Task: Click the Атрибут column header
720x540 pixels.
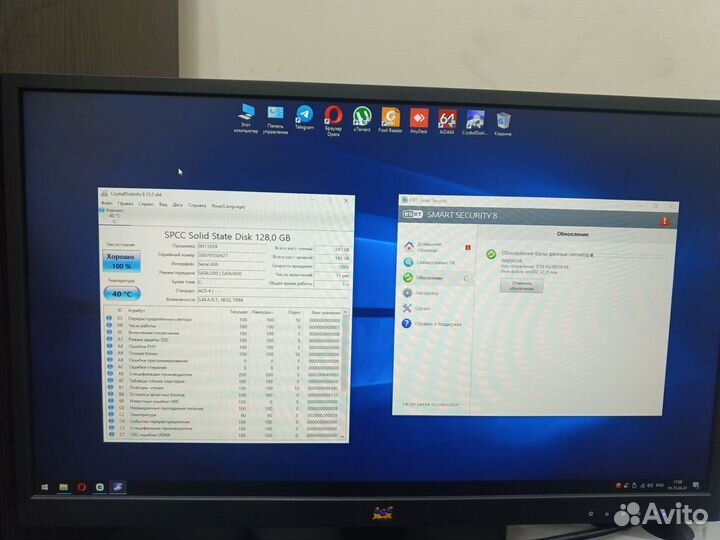Action: pos(136,311)
